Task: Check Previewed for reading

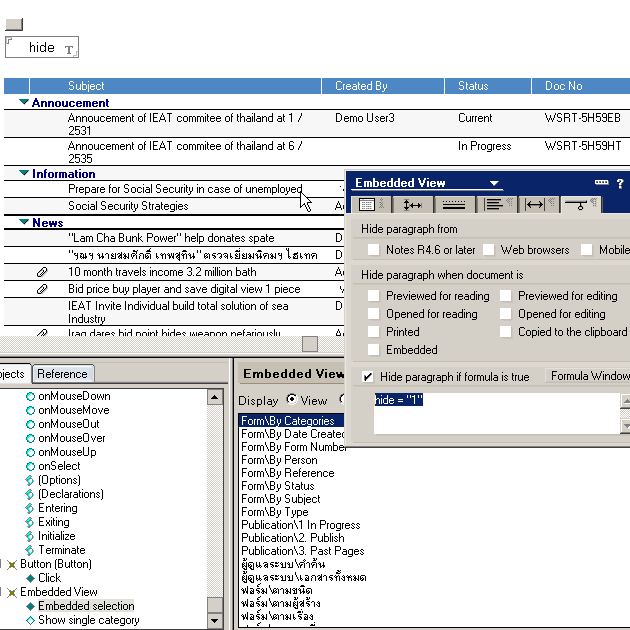Action: coord(374,296)
